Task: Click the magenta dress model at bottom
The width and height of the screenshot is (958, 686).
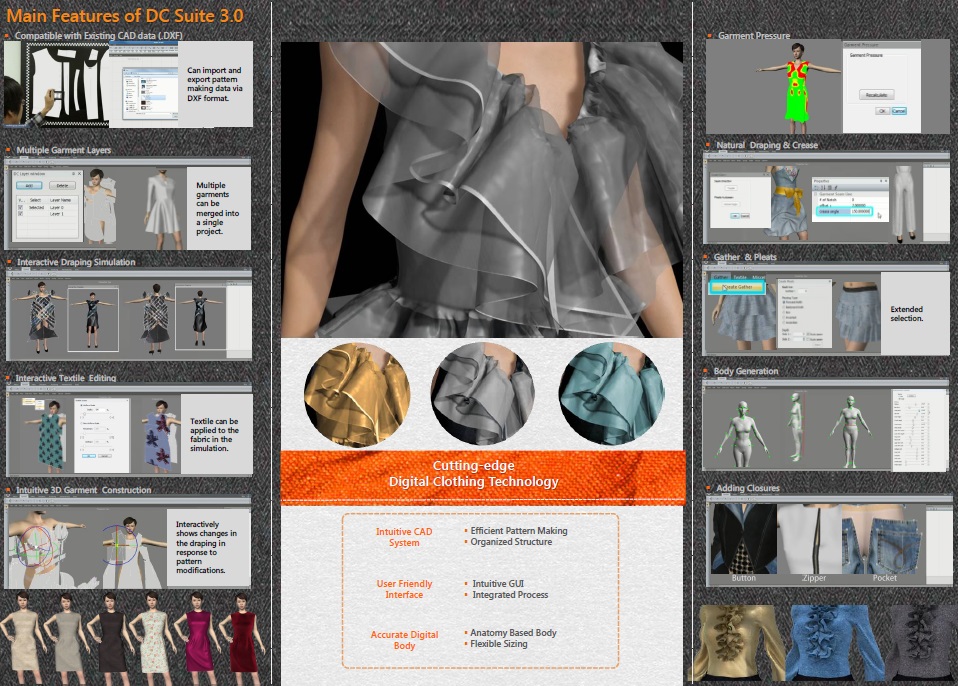Action: [x=197, y=637]
